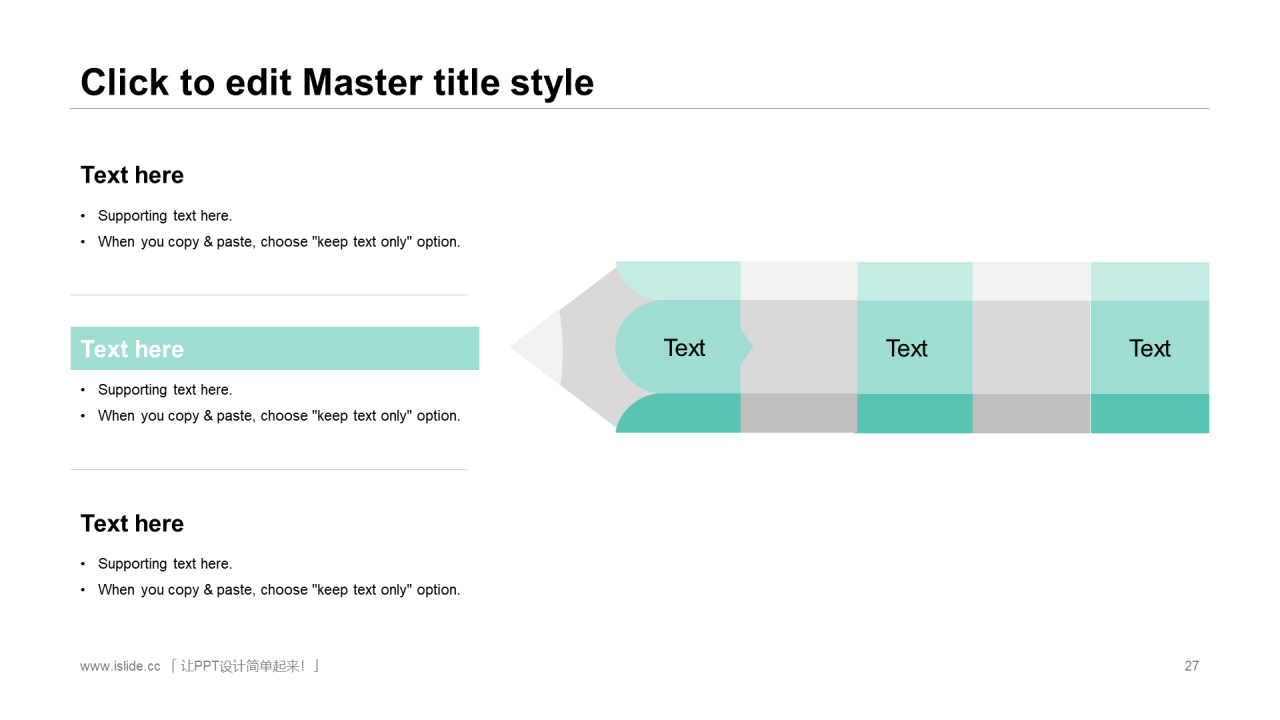Click the last "Text here" heading above the footer

(132, 523)
